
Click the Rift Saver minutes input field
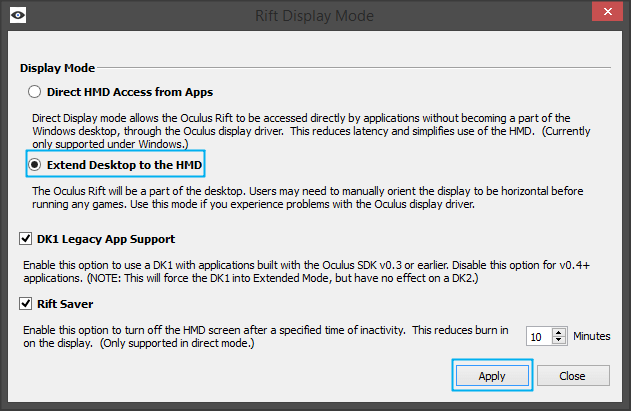[539, 336]
